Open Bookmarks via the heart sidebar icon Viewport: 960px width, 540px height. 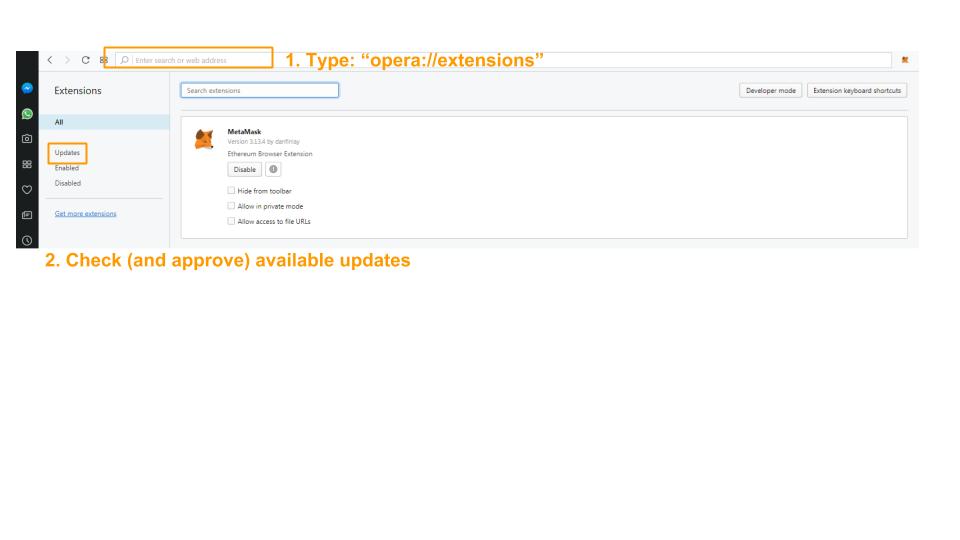(27, 190)
